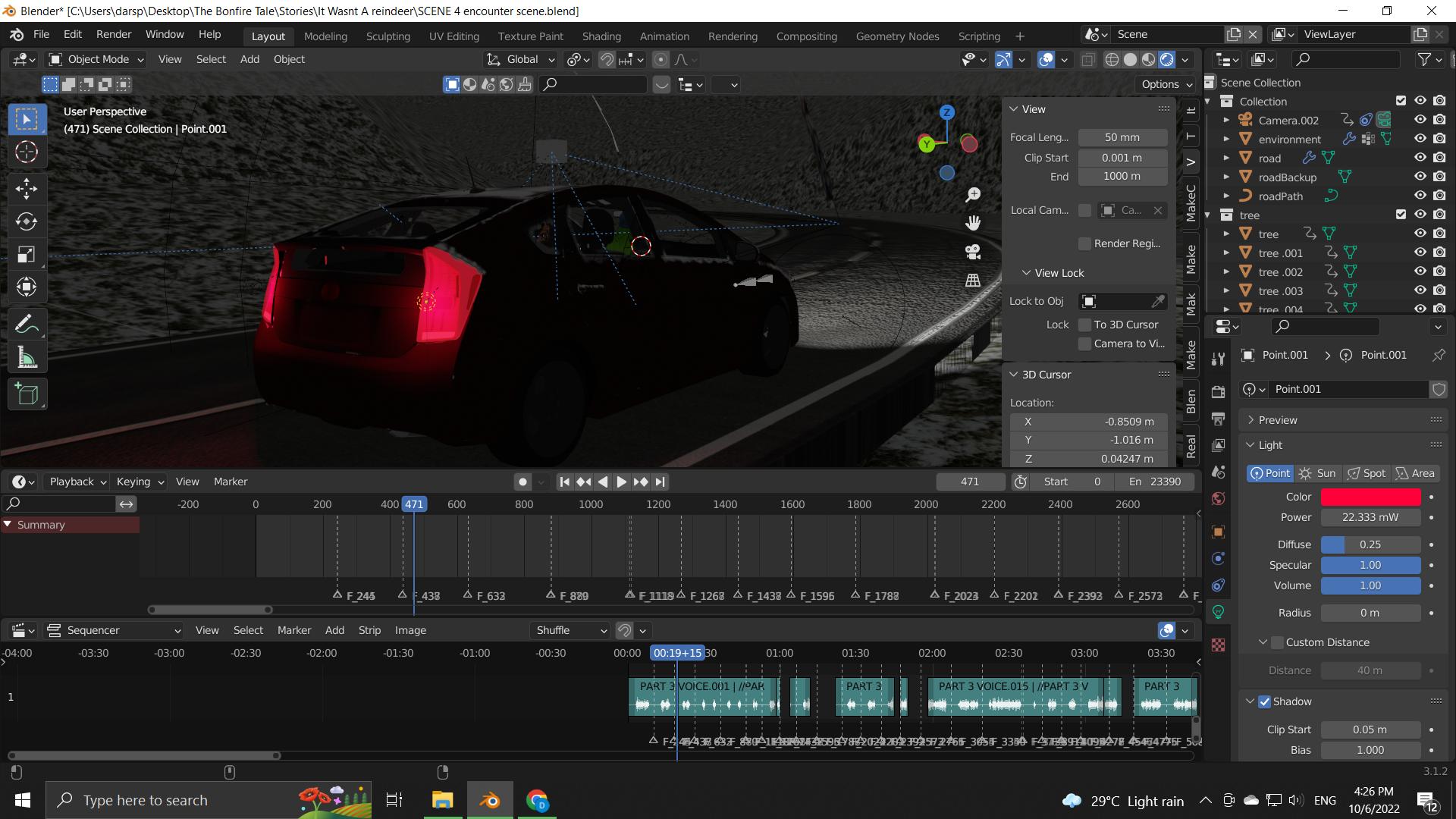Image resolution: width=1456 pixels, height=819 pixels.
Task: Open the Render dropdown menu
Action: 114,36
